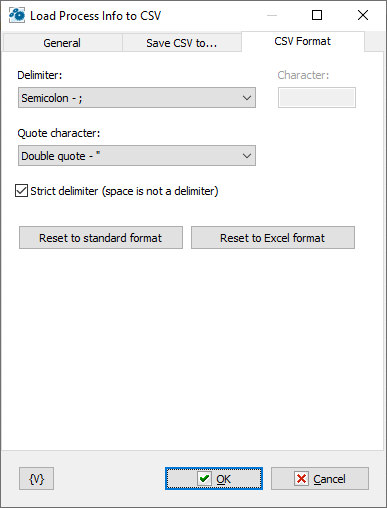The height and width of the screenshot is (508, 387).
Task: Select the CSV Format tab
Action: (303, 41)
